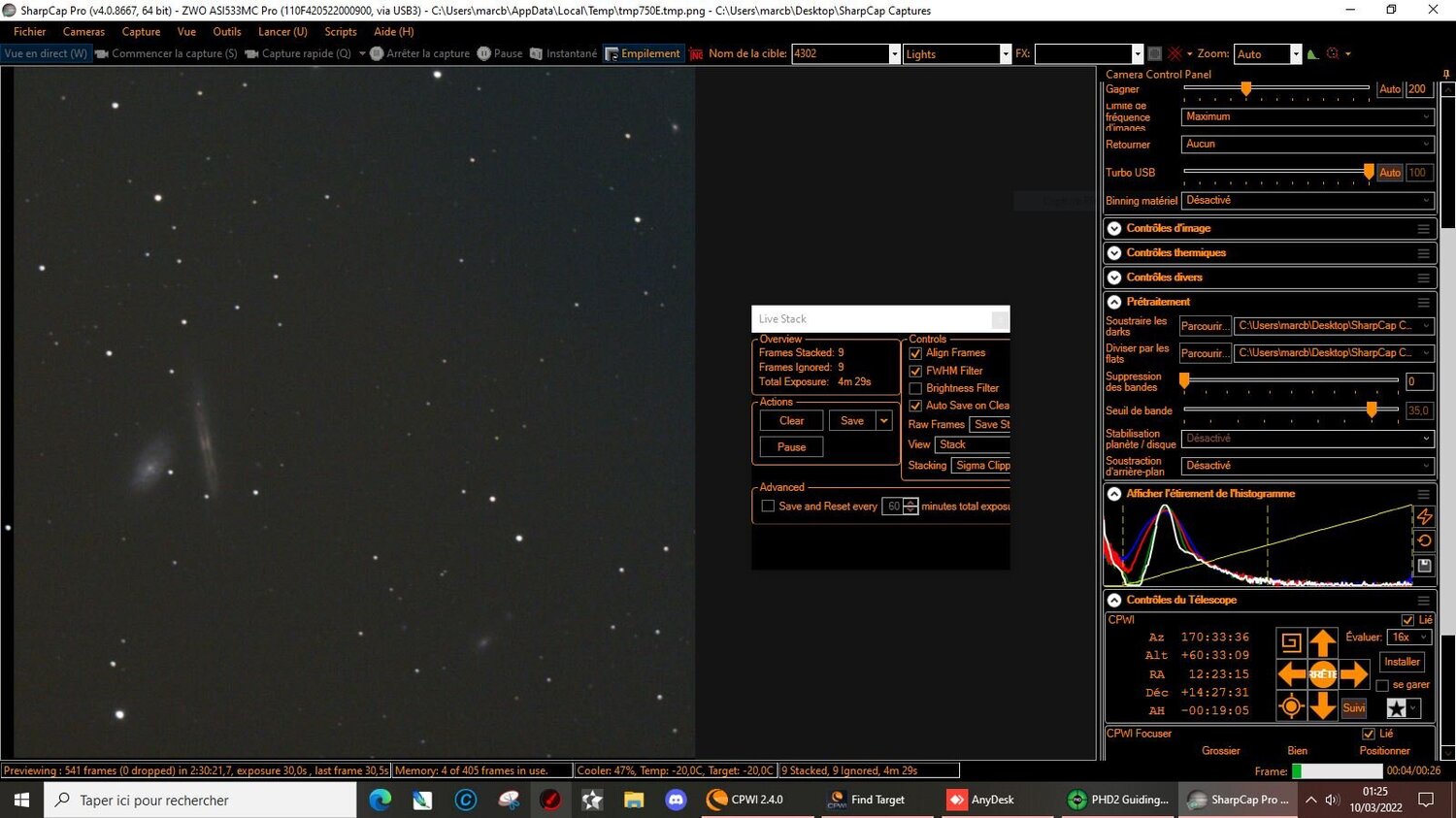Click the reset histogram stretch arrow icon
Screen dimensions: 1456x818
(x=1425, y=540)
